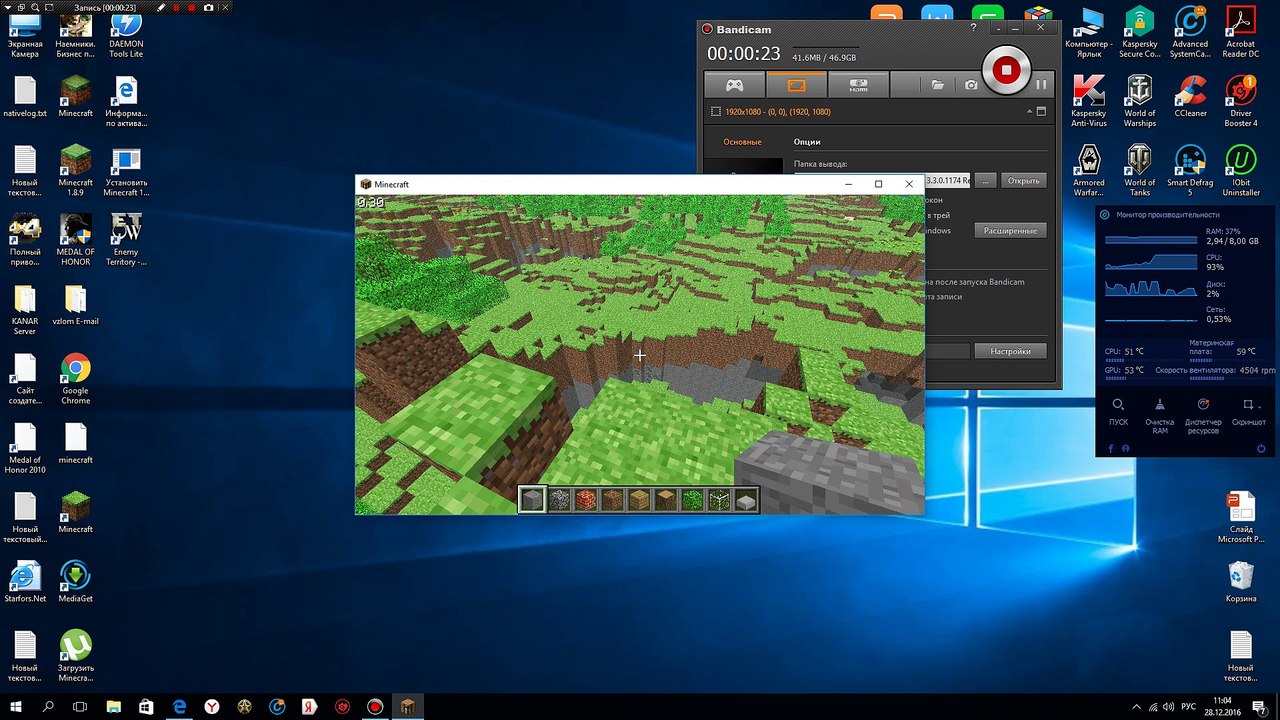Switch to the Основные tab in Bandicam
This screenshot has width=1280, height=720.
click(x=742, y=142)
